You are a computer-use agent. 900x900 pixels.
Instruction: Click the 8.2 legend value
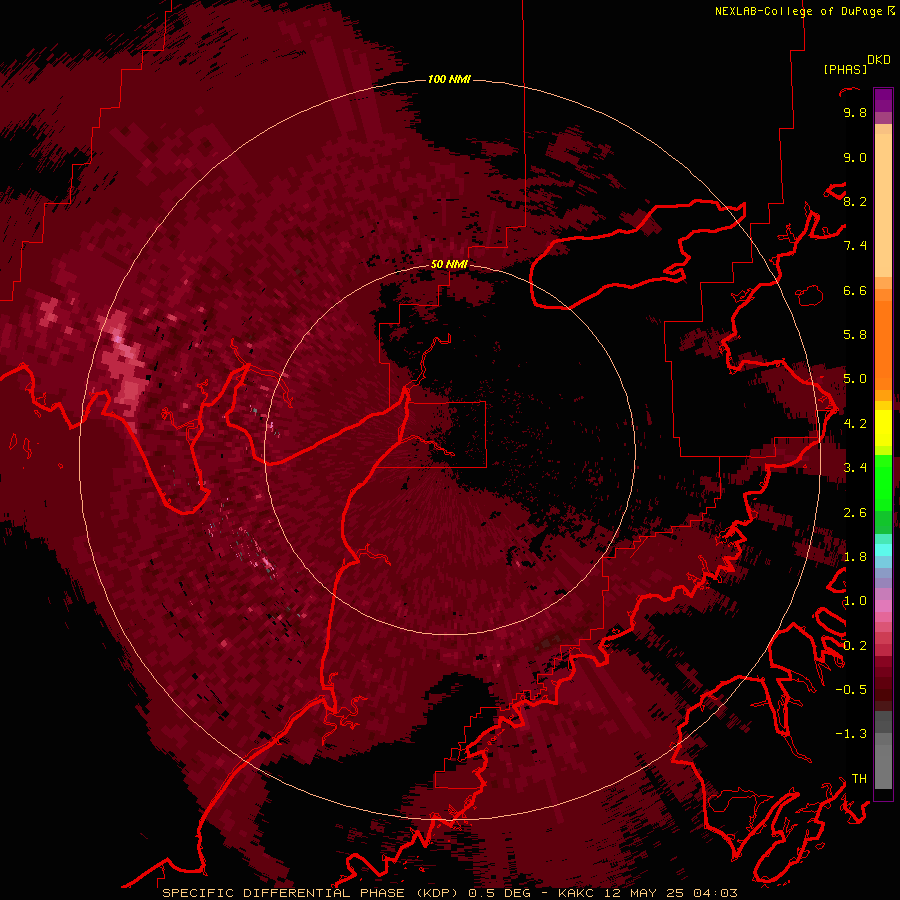click(x=855, y=201)
